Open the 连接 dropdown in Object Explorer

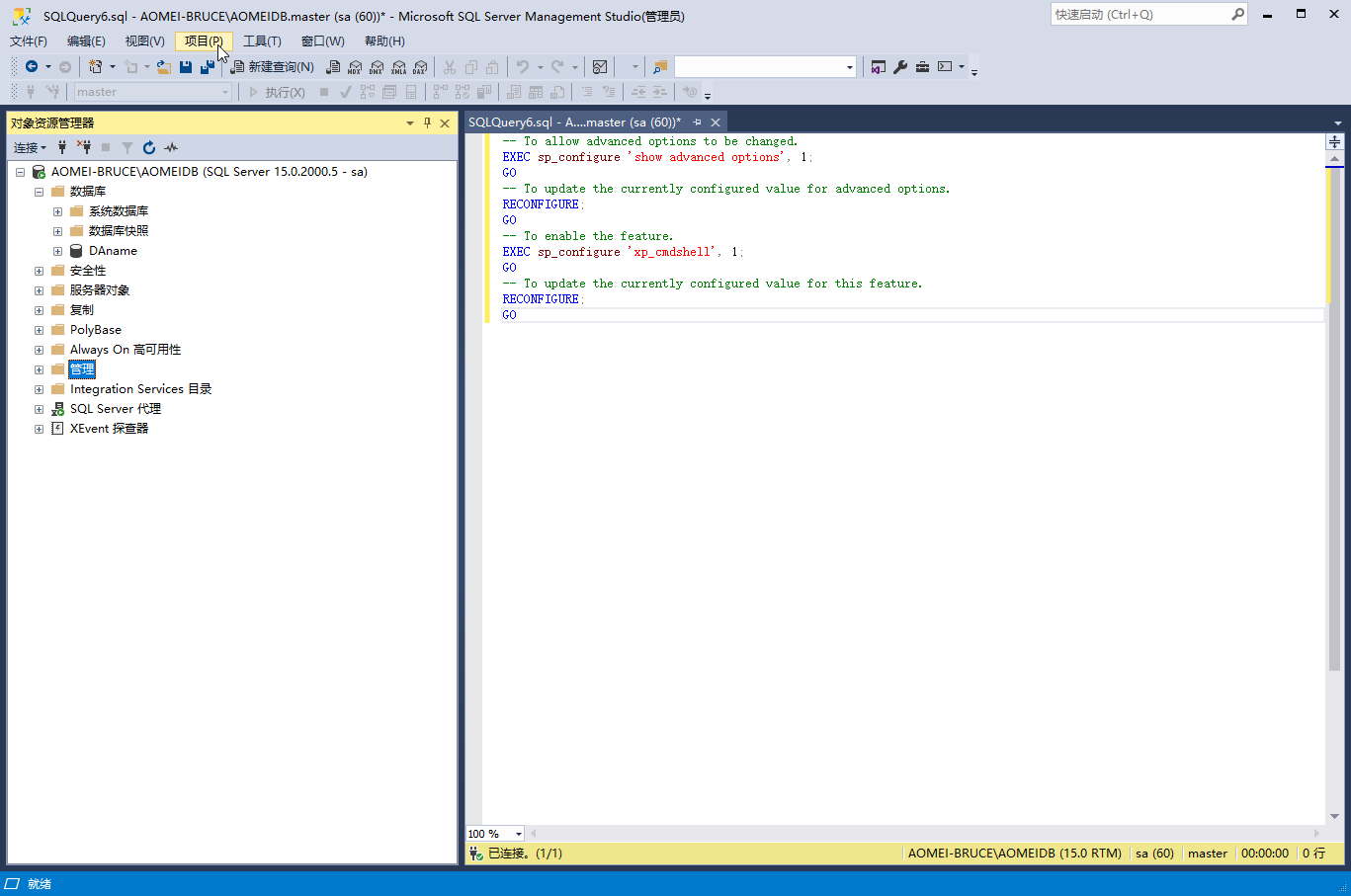(x=30, y=148)
